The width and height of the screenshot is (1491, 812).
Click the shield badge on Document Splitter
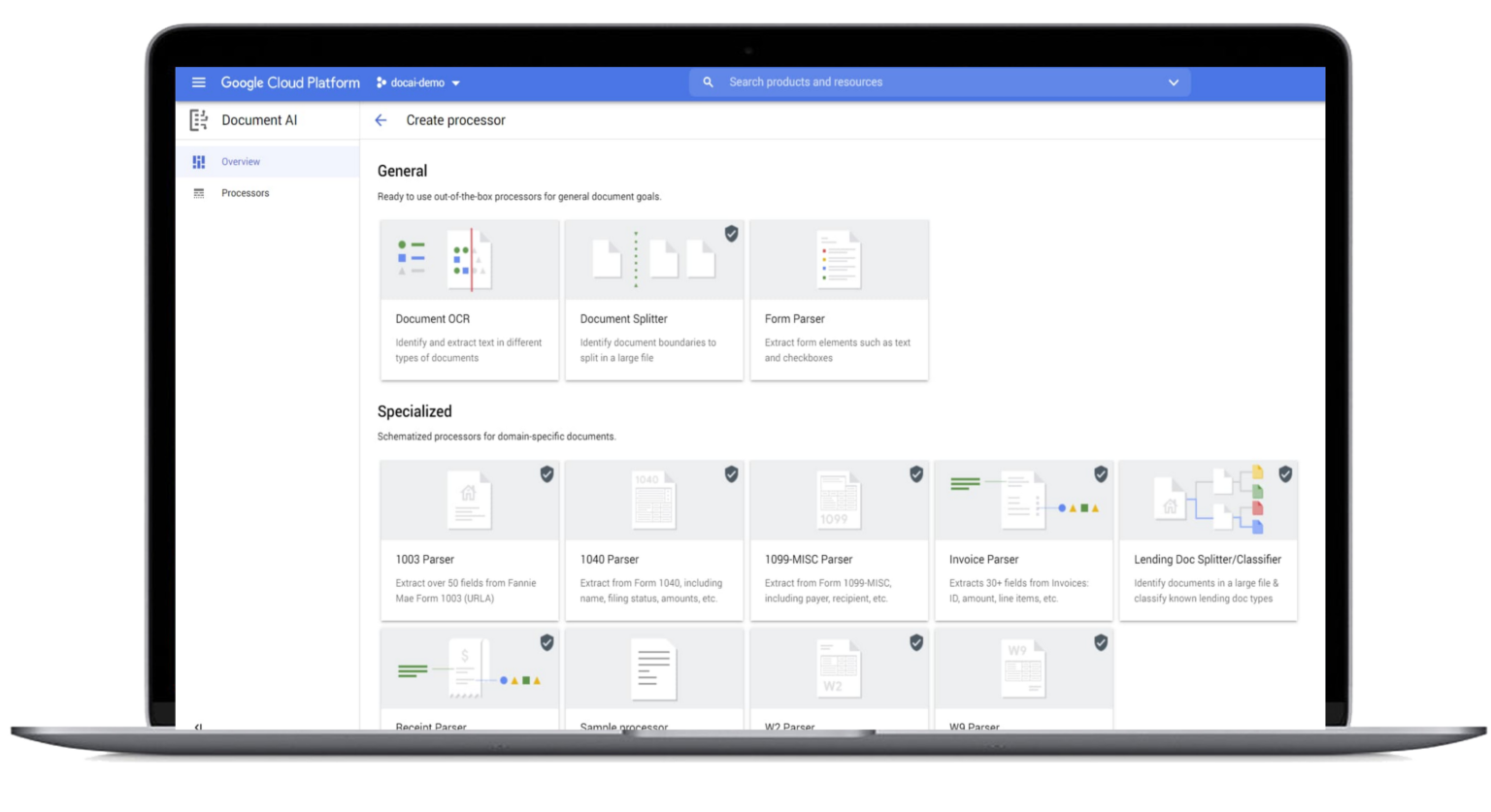(x=732, y=234)
